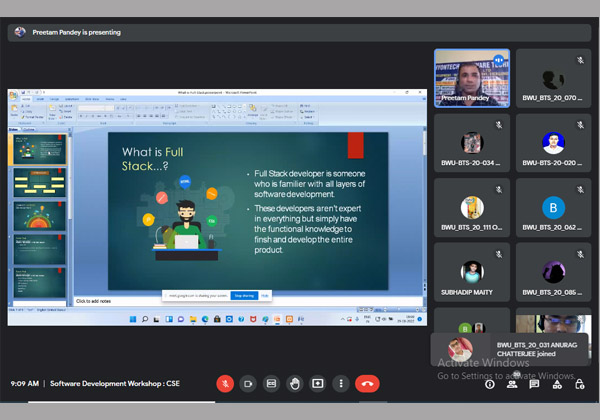Select the SUBHADIP MAITY participant tile
Image resolution: width=600 pixels, height=420 pixels.
[x=472, y=272]
